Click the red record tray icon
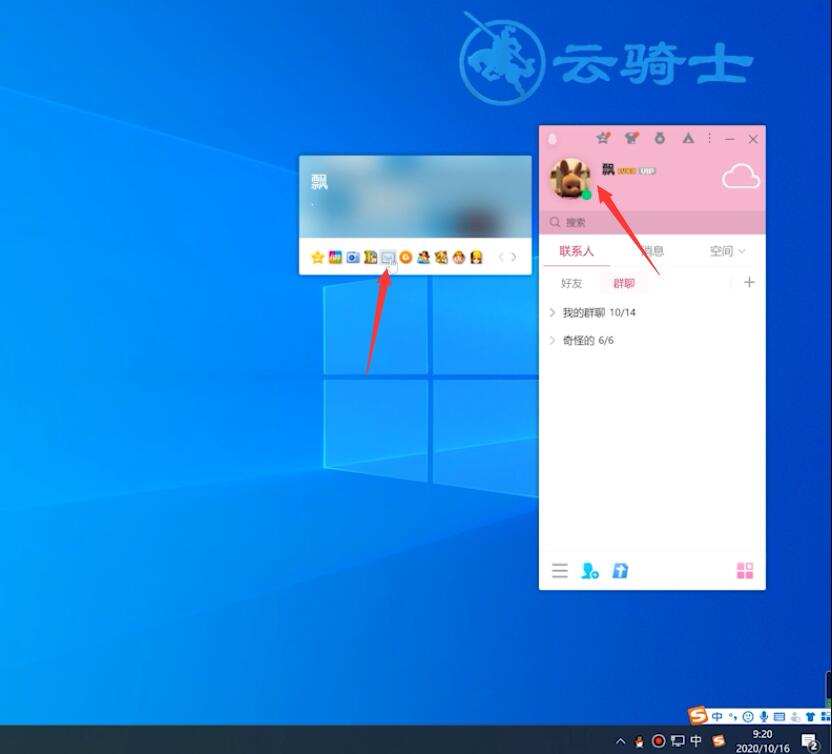832x754 pixels. 658,741
